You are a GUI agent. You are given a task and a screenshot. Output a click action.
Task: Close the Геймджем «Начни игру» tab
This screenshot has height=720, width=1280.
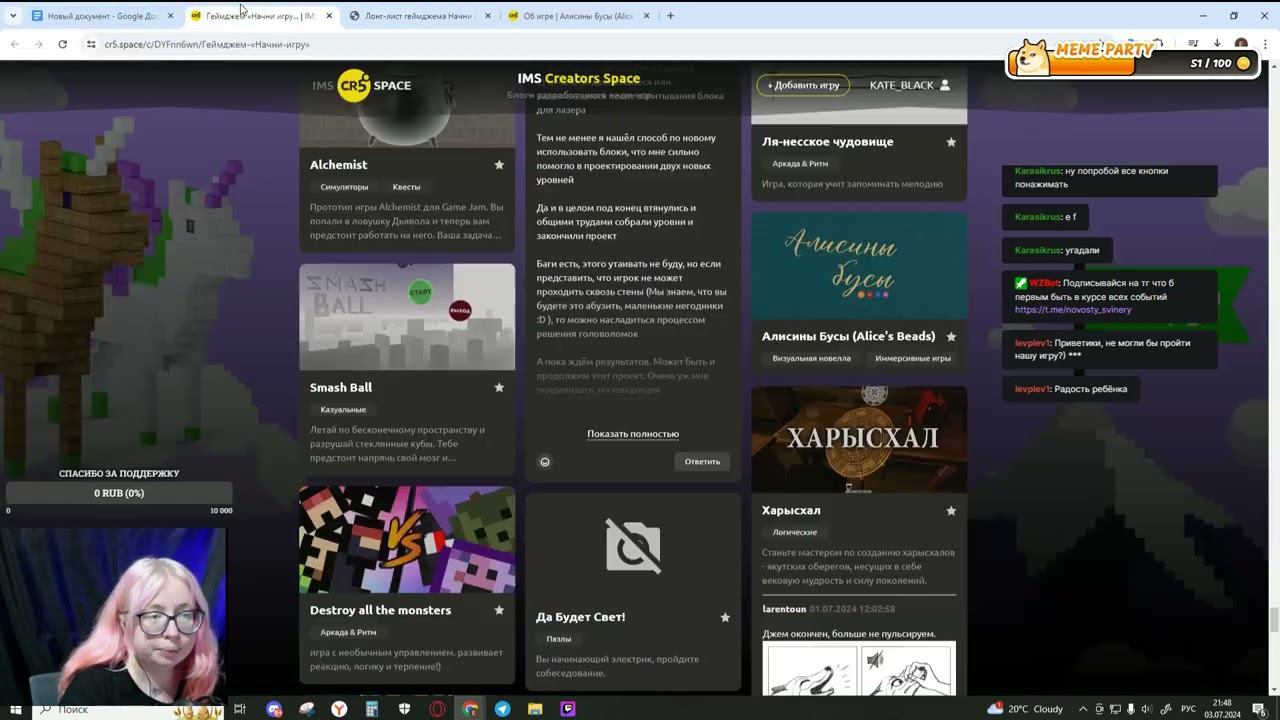click(x=329, y=16)
